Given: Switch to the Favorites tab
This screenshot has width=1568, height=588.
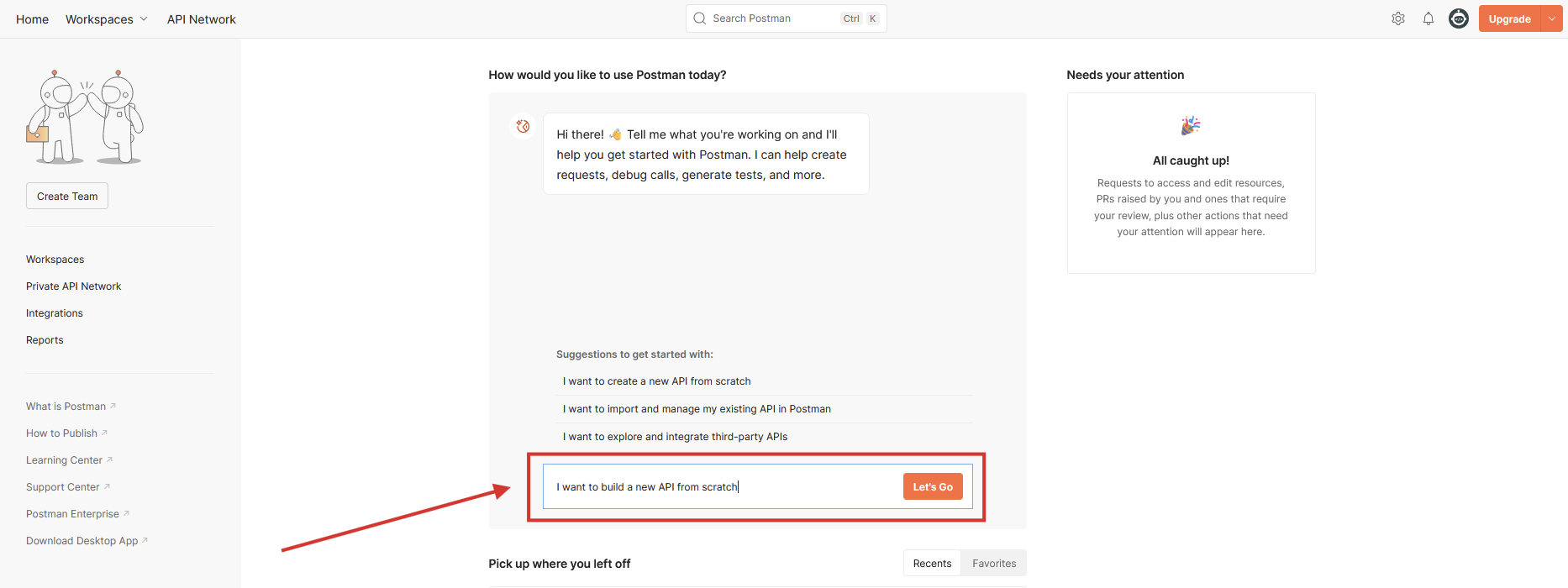Looking at the screenshot, I should pos(993,563).
